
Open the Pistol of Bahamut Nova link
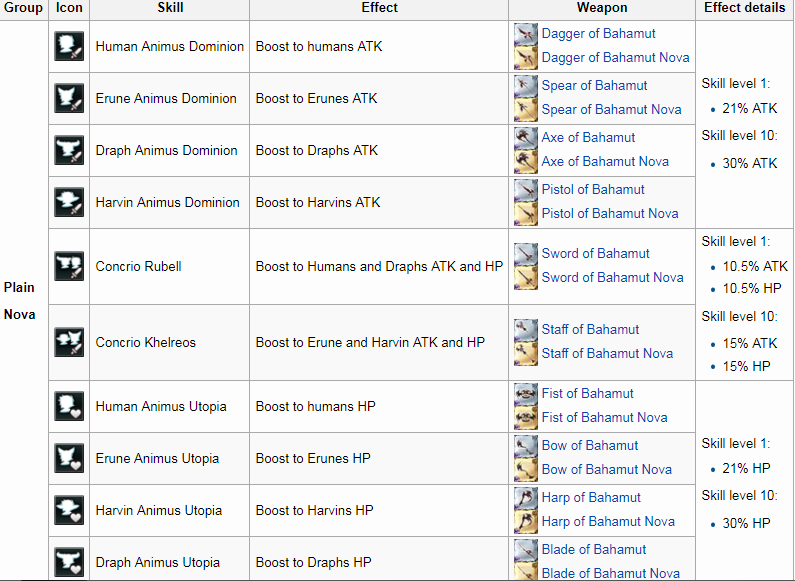pyautogui.click(x=610, y=214)
